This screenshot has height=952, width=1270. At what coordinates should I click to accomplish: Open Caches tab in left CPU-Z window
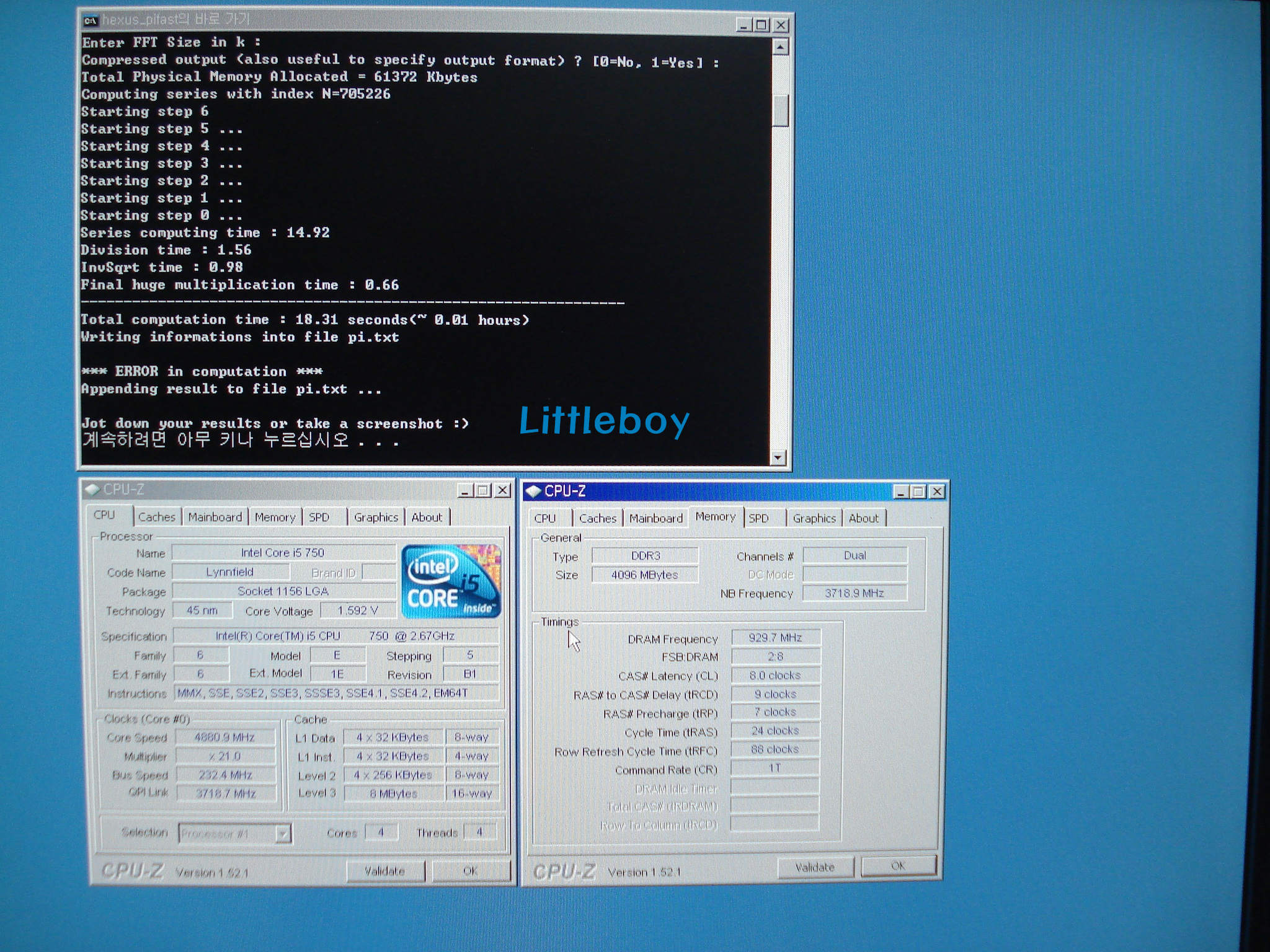click(157, 517)
